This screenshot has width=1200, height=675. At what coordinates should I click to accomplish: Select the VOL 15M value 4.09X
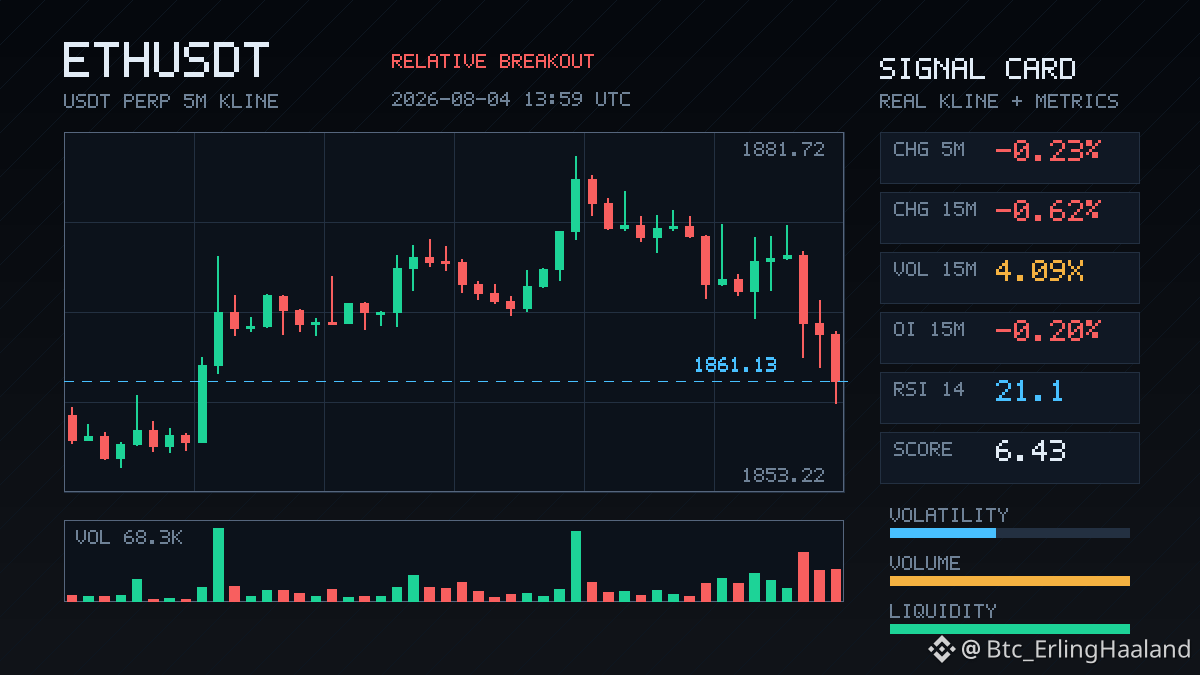tap(1040, 271)
